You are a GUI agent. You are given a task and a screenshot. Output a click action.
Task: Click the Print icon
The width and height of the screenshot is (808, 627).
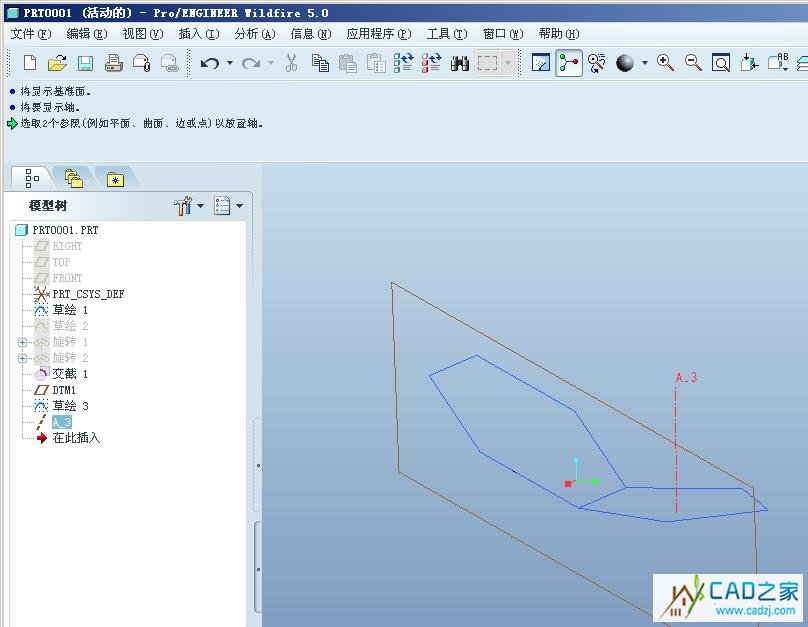point(113,63)
